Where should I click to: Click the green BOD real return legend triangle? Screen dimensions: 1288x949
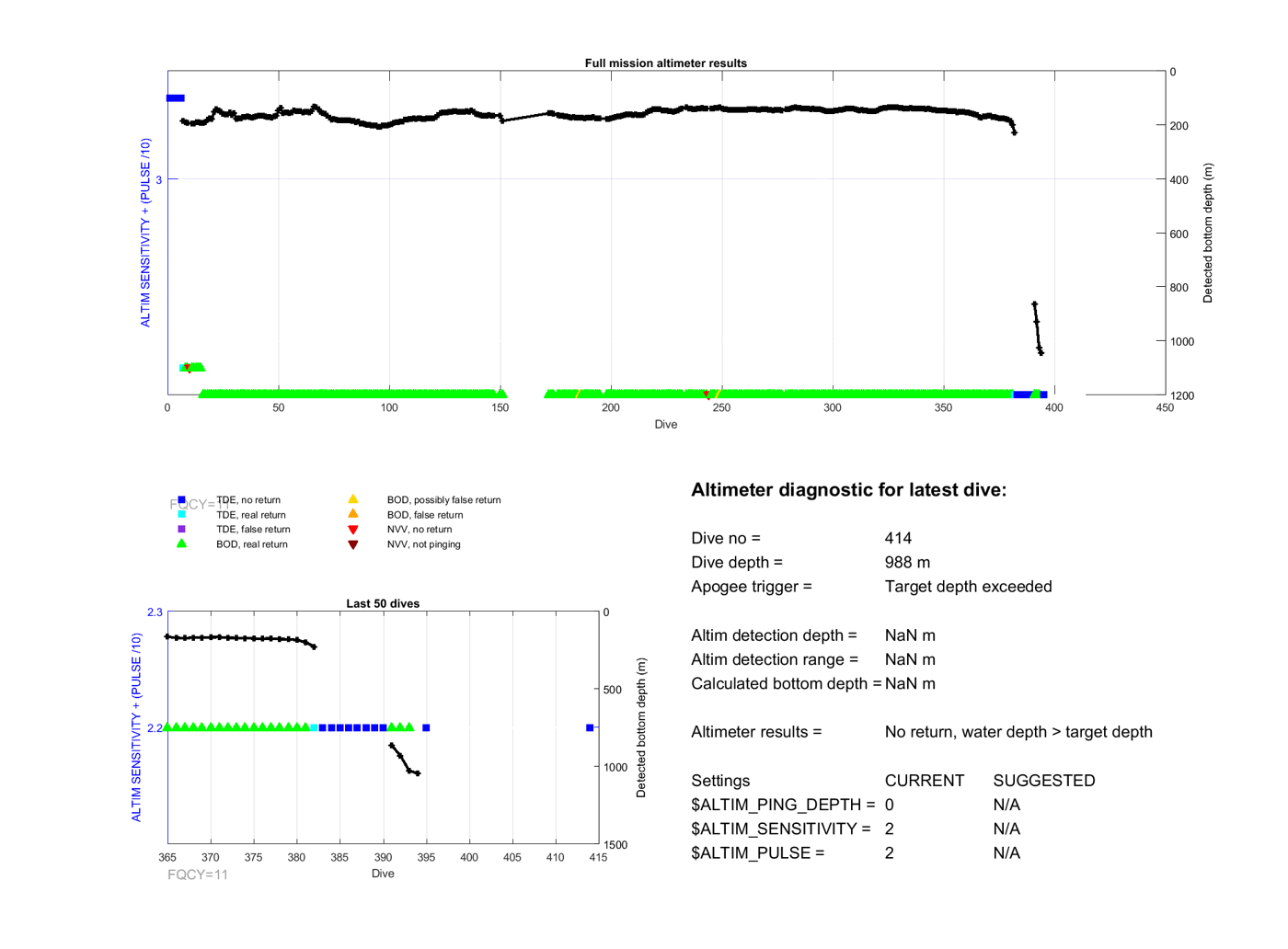(181, 543)
